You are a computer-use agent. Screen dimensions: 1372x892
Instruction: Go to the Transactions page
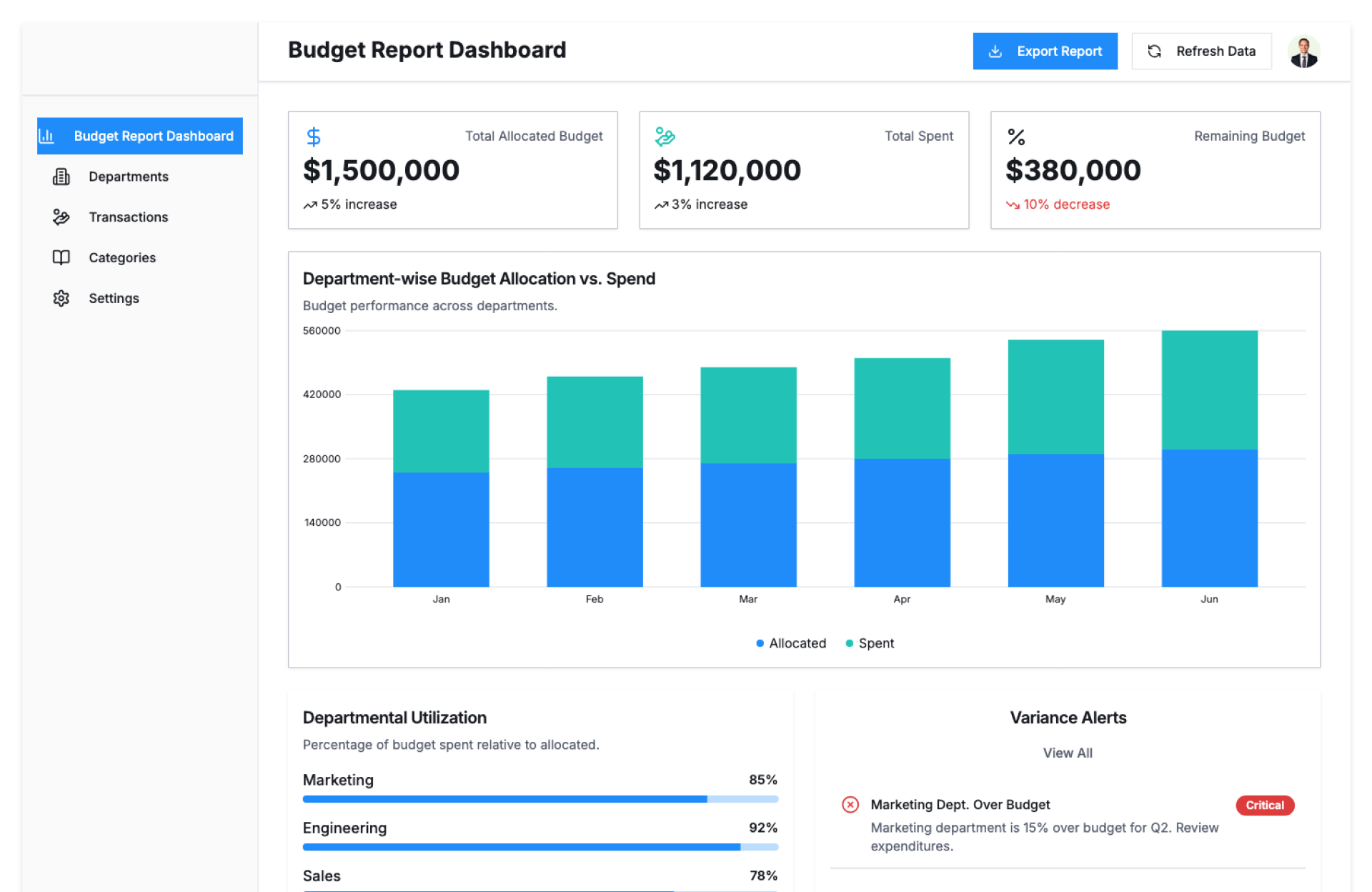tap(129, 217)
